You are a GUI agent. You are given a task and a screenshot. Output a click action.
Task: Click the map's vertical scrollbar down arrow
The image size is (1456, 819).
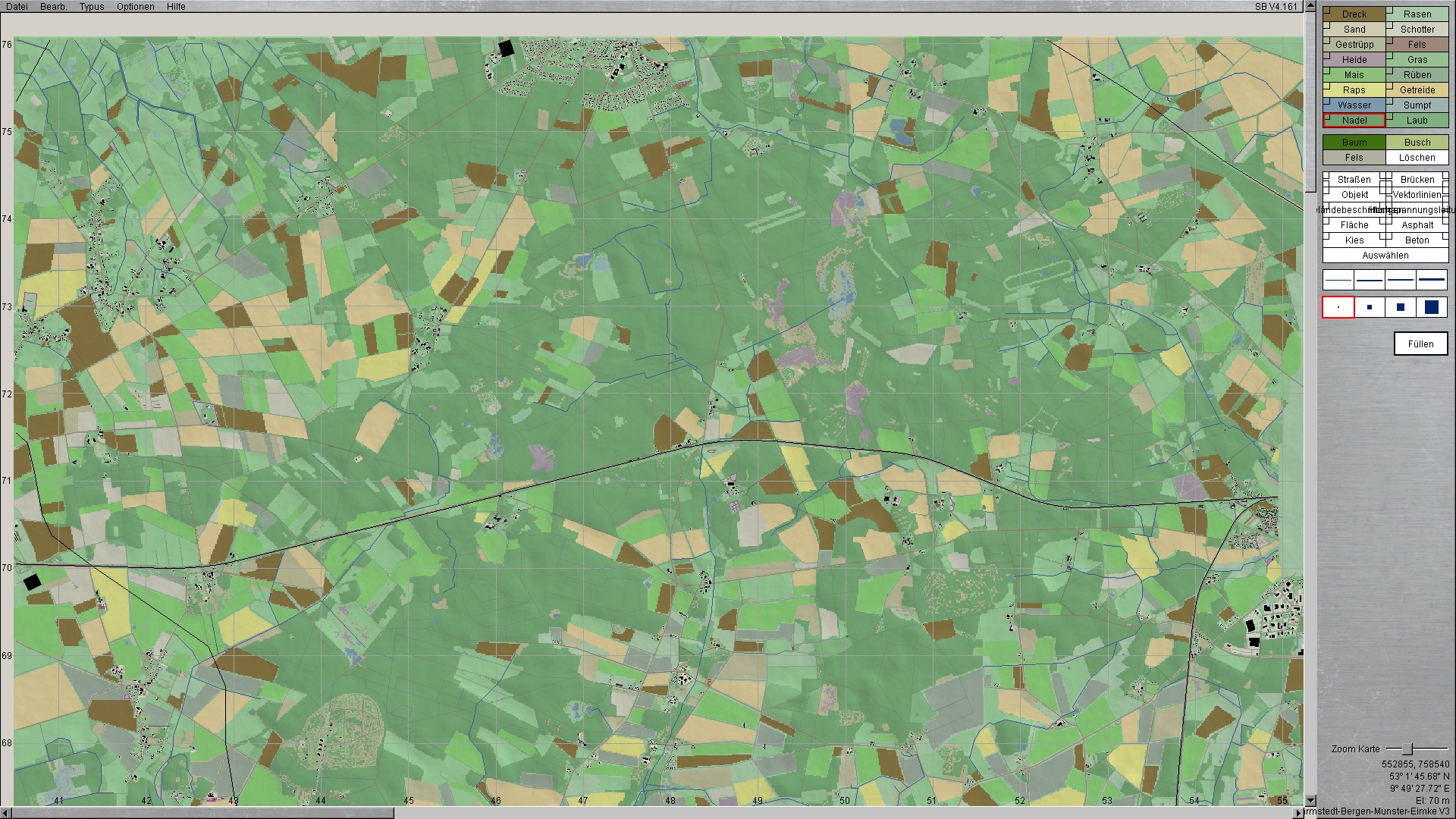point(1310,800)
